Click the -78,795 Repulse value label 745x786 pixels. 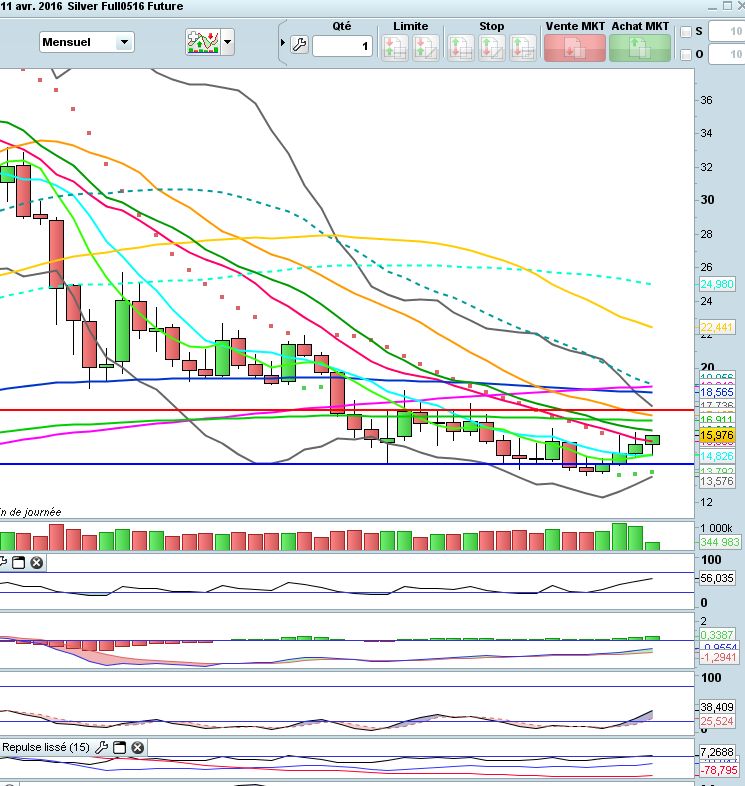click(718, 769)
